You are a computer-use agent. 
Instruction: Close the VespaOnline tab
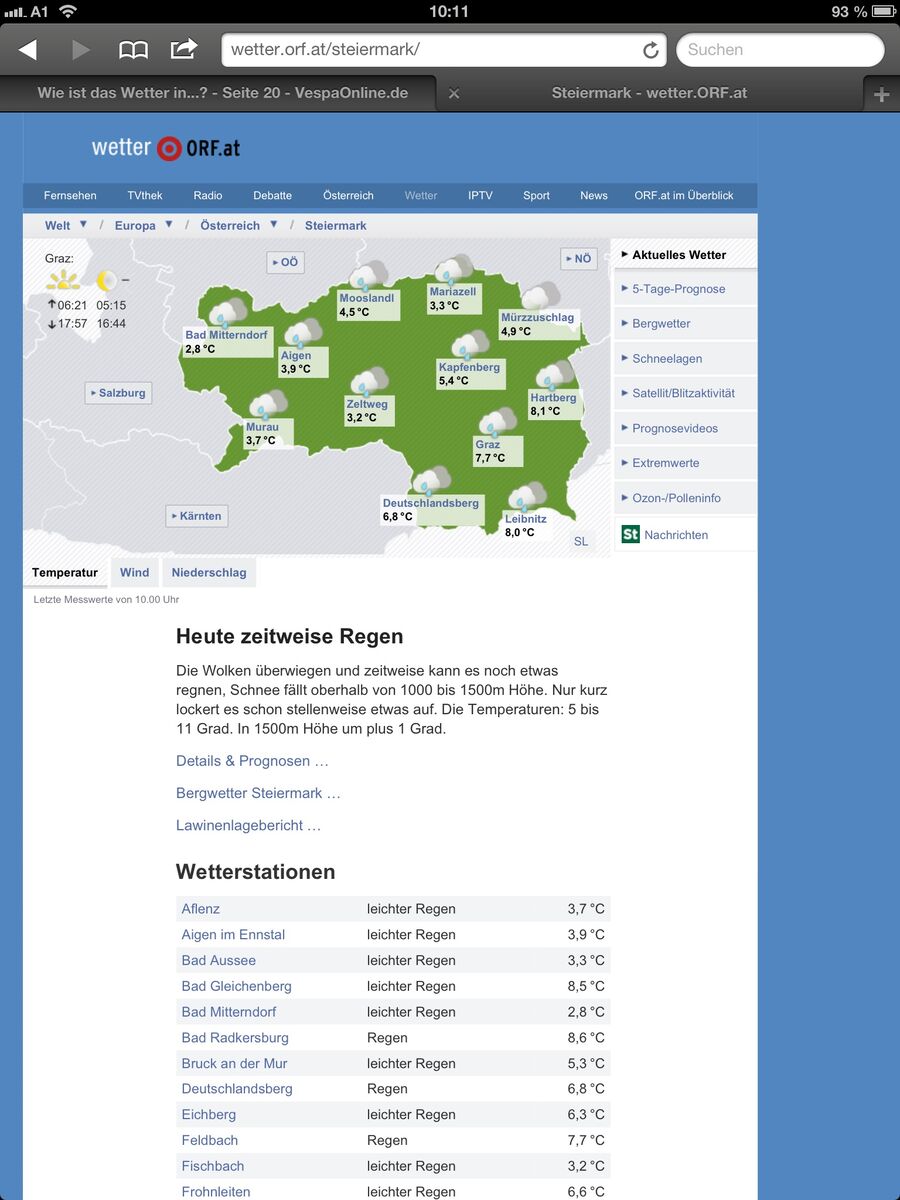point(454,93)
